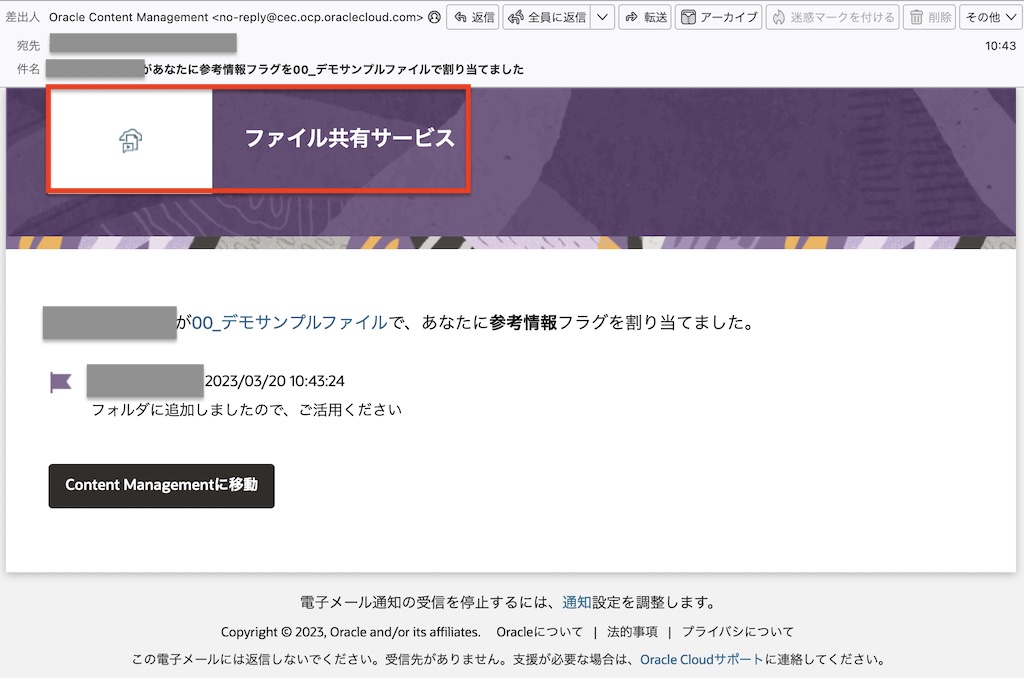Click the ファイル共有サービス banner title

click(350, 139)
